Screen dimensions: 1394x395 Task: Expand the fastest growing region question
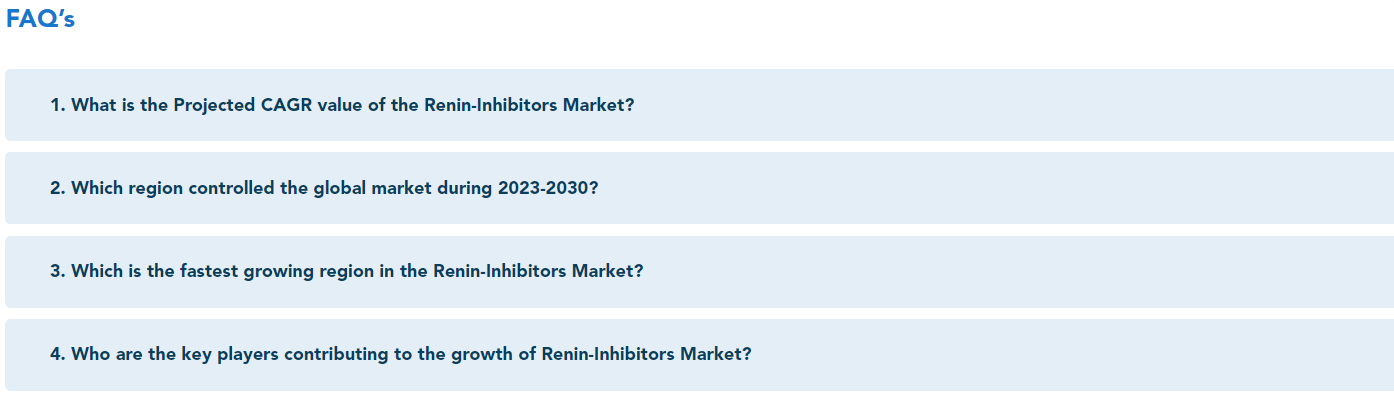(x=699, y=271)
